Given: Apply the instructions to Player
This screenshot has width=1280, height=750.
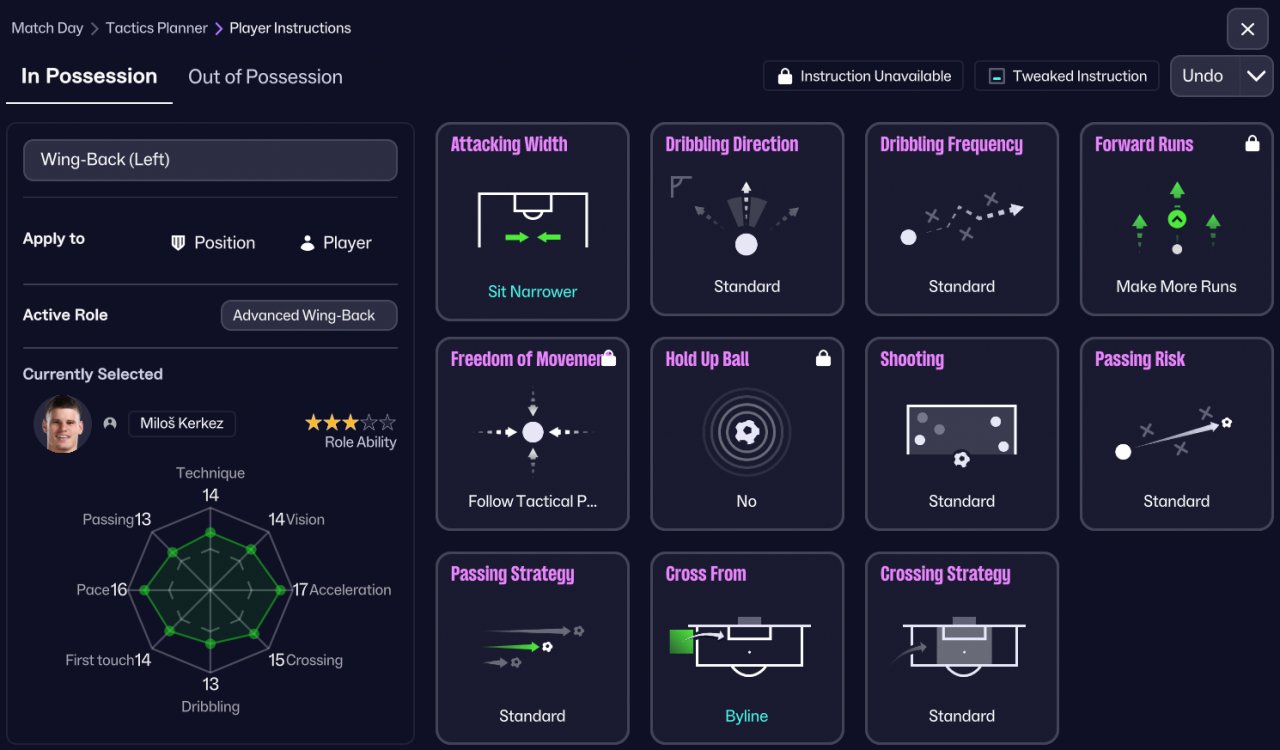Looking at the screenshot, I should [x=336, y=243].
